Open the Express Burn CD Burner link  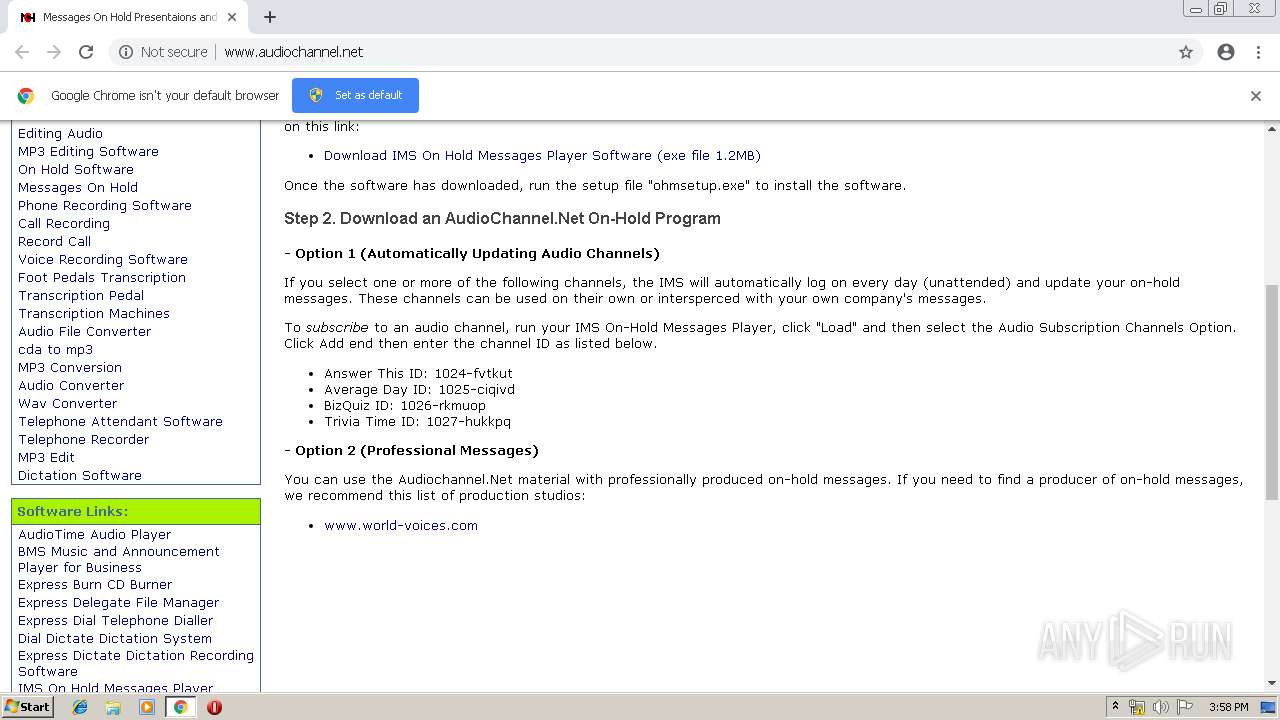tap(95, 584)
